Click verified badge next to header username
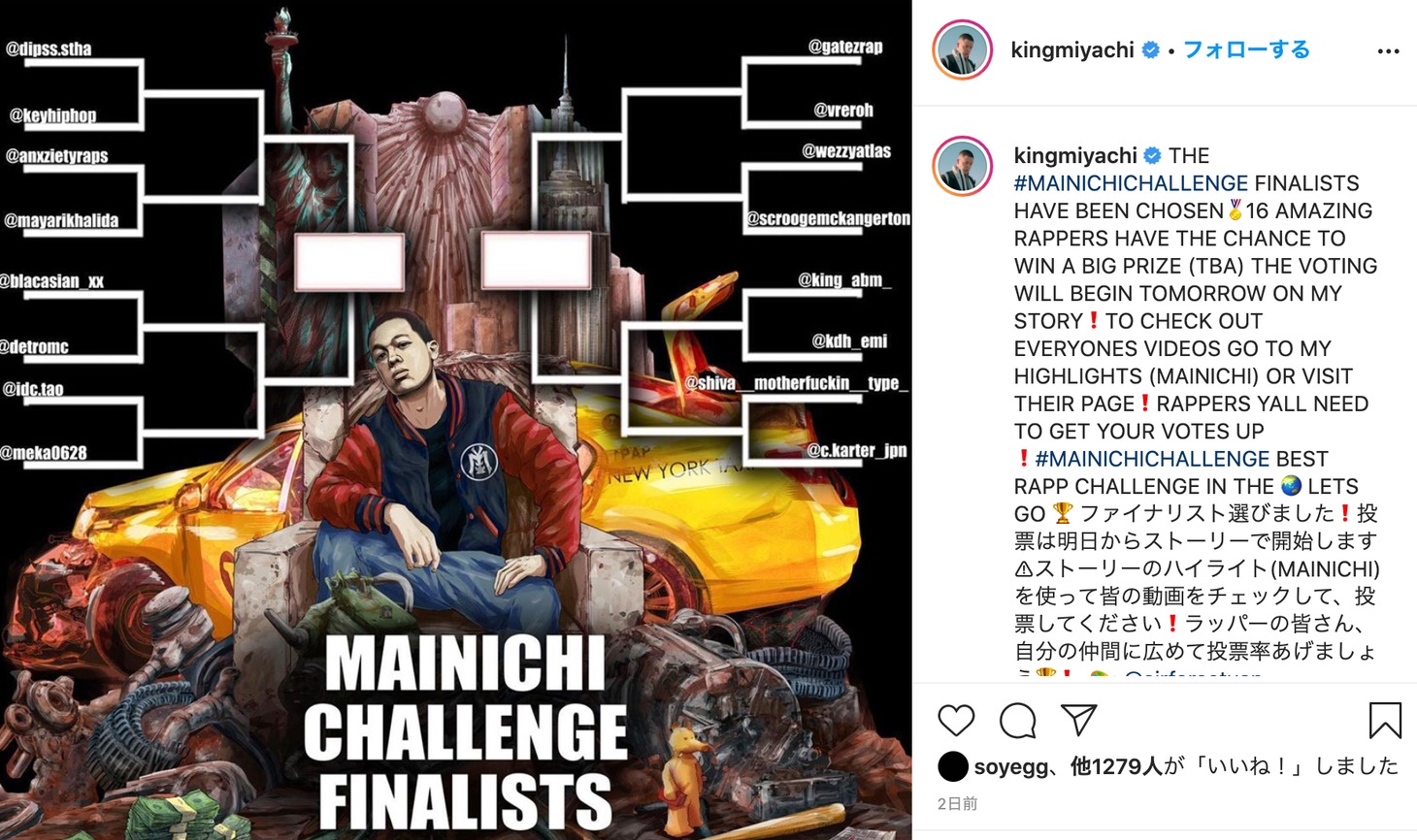This screenshot has width=1417, height=840. click(x=1150, y=50)
